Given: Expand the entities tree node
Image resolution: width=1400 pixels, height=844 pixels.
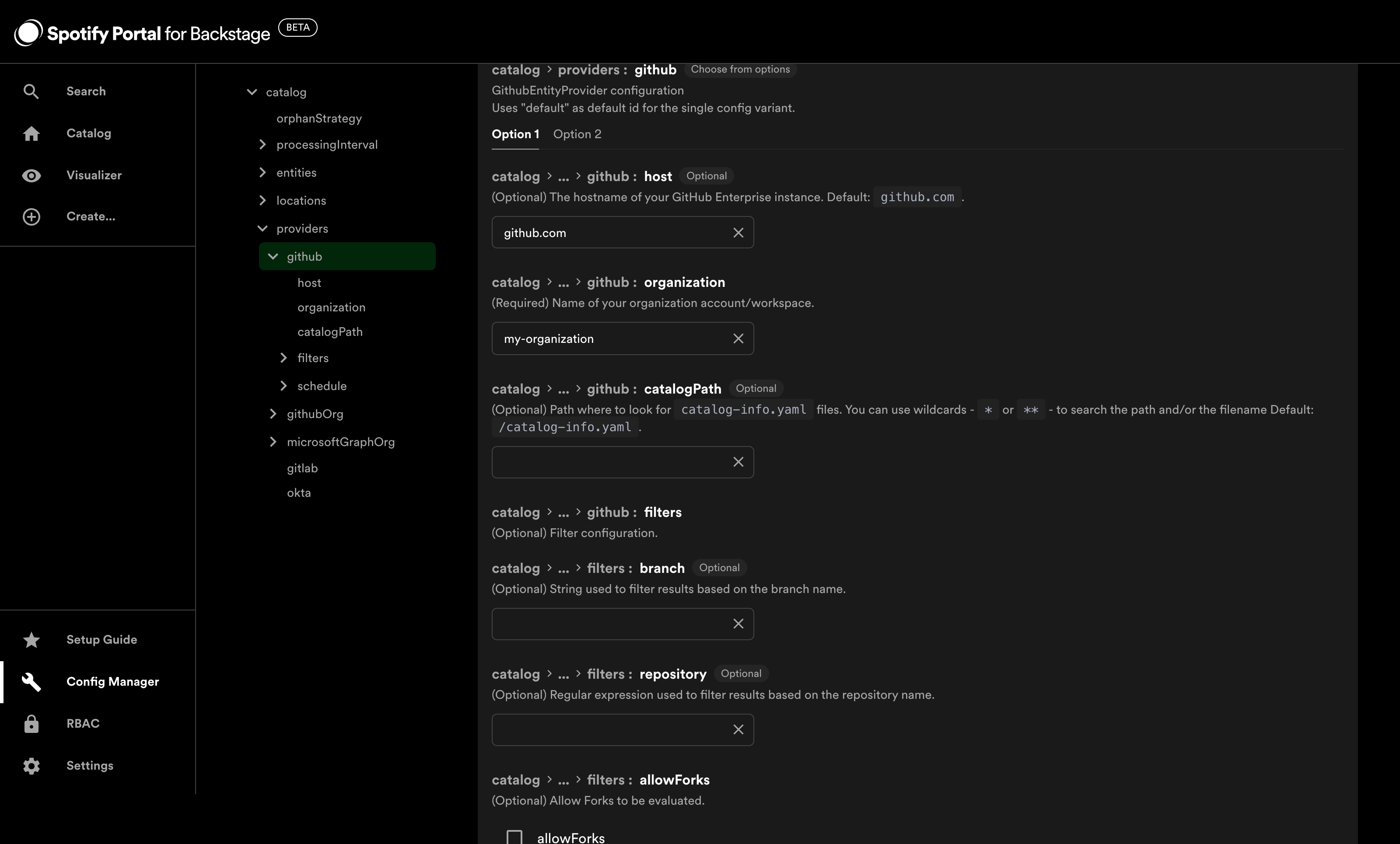Looking at the screenshot, I should click(262, 172).
